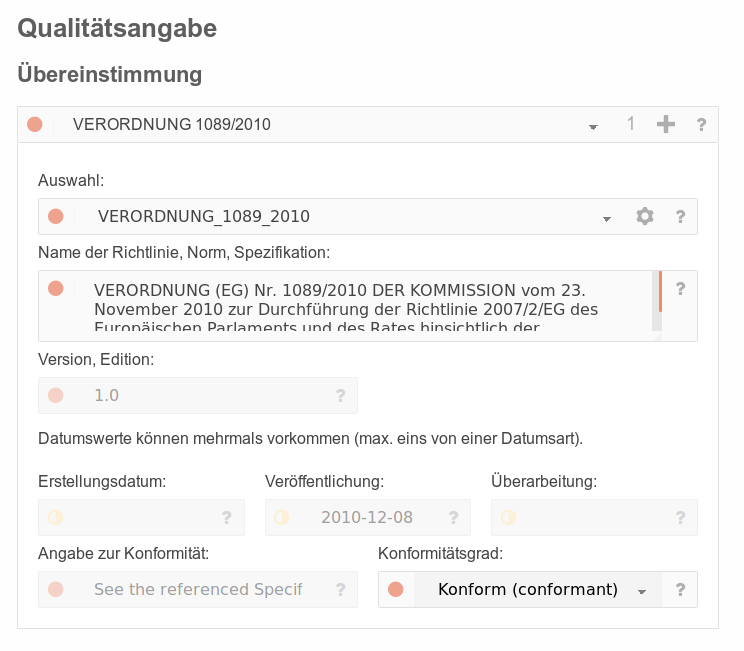Toggle half-circle indicator in Veröffentlichung field
The image size is (744, 651).
pos(281,517)
